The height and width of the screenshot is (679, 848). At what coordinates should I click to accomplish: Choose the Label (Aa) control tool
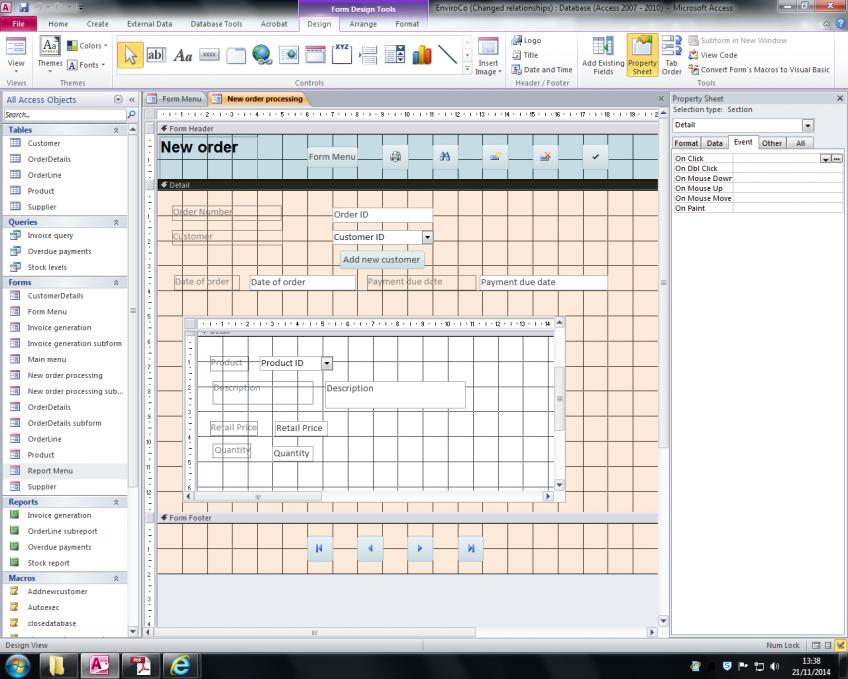pos(183,55)
